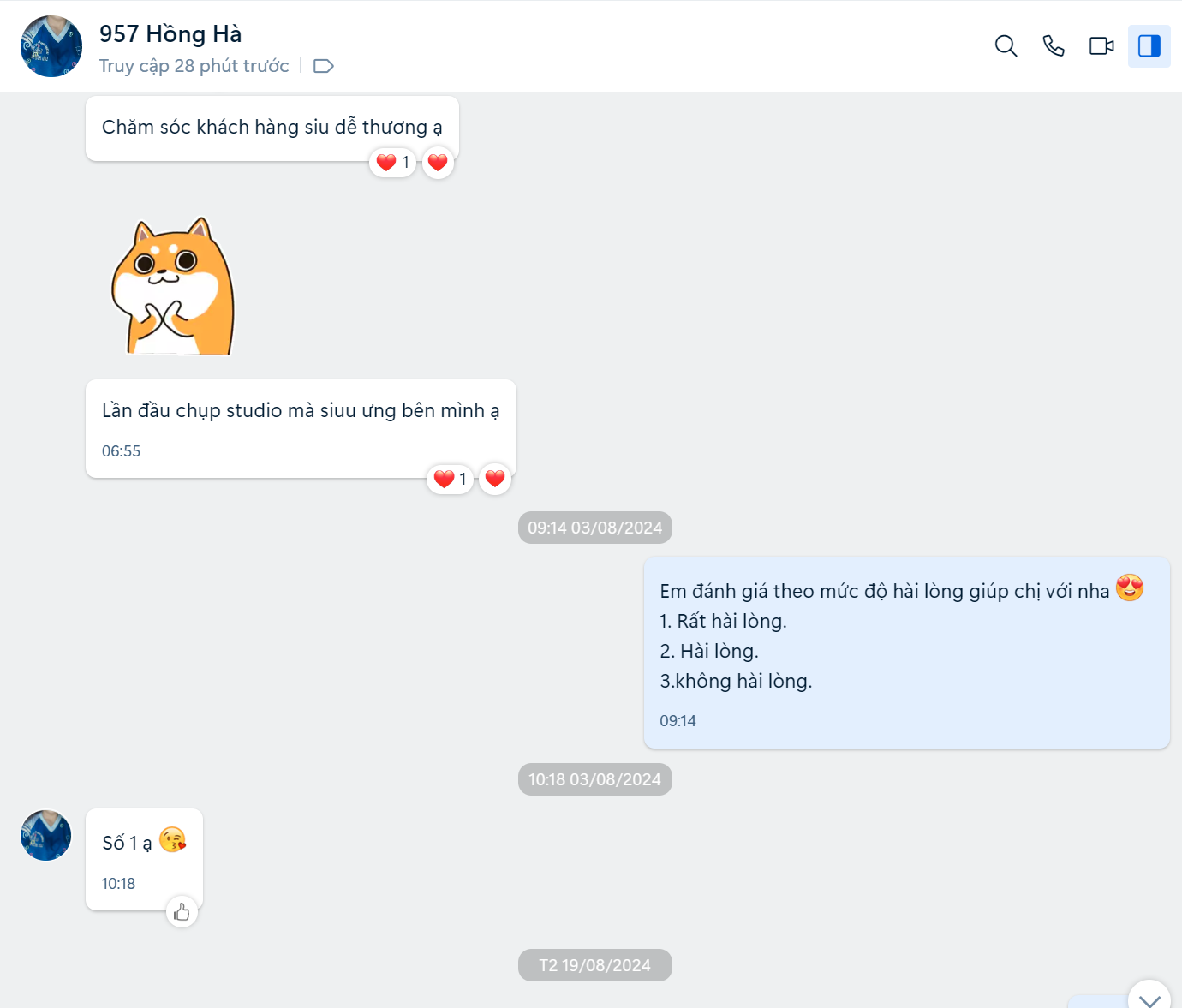Viewport: 1182px width, 1008px height.
Task: Click the sender avatar beside 'Số 1 ạ'
Action: (46, 835)
